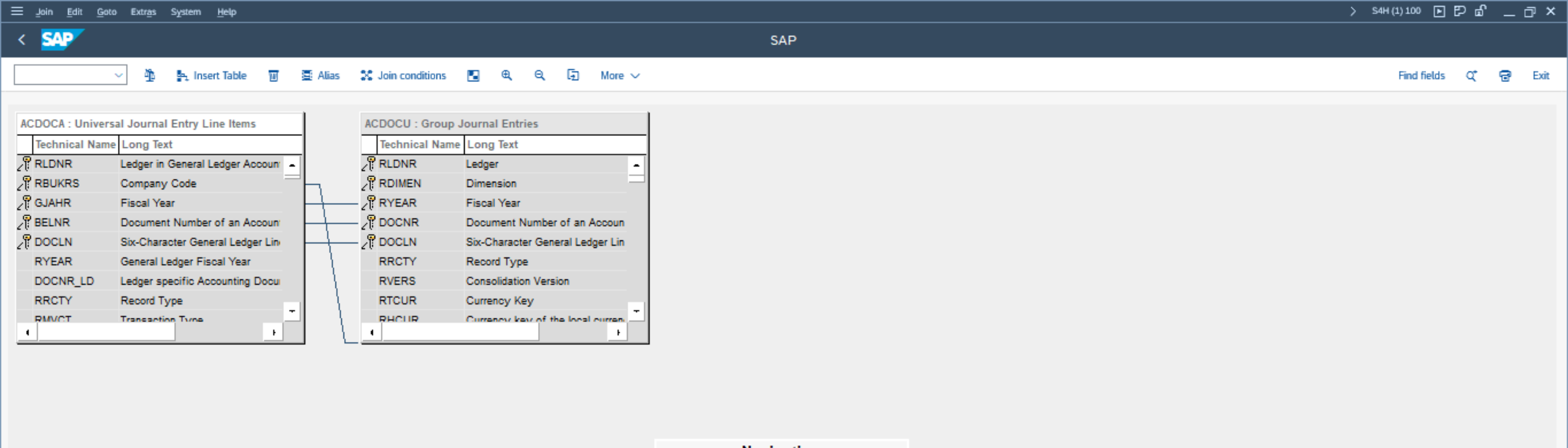Click the checkered navigation pane icon
This screenshot has width=1568, height=448.
click(473, 75)
